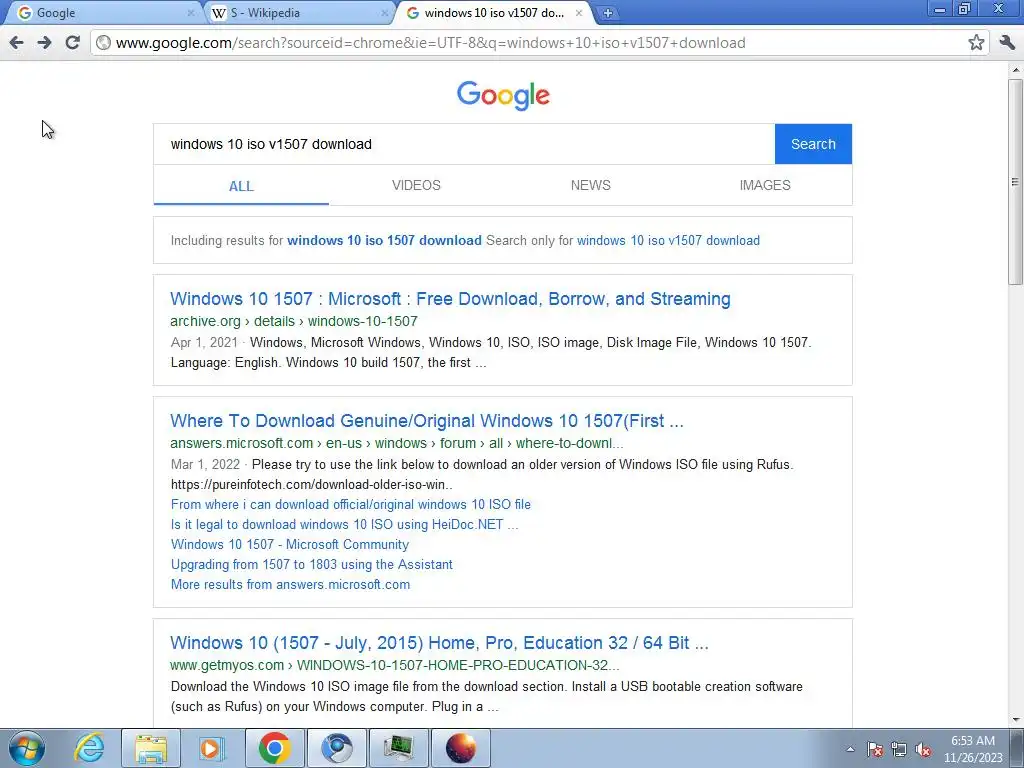This screenshot has width=1024, height=768.
Task: Open 'From where i can download official/original' sublink
Action: click(x=351, y=504)
